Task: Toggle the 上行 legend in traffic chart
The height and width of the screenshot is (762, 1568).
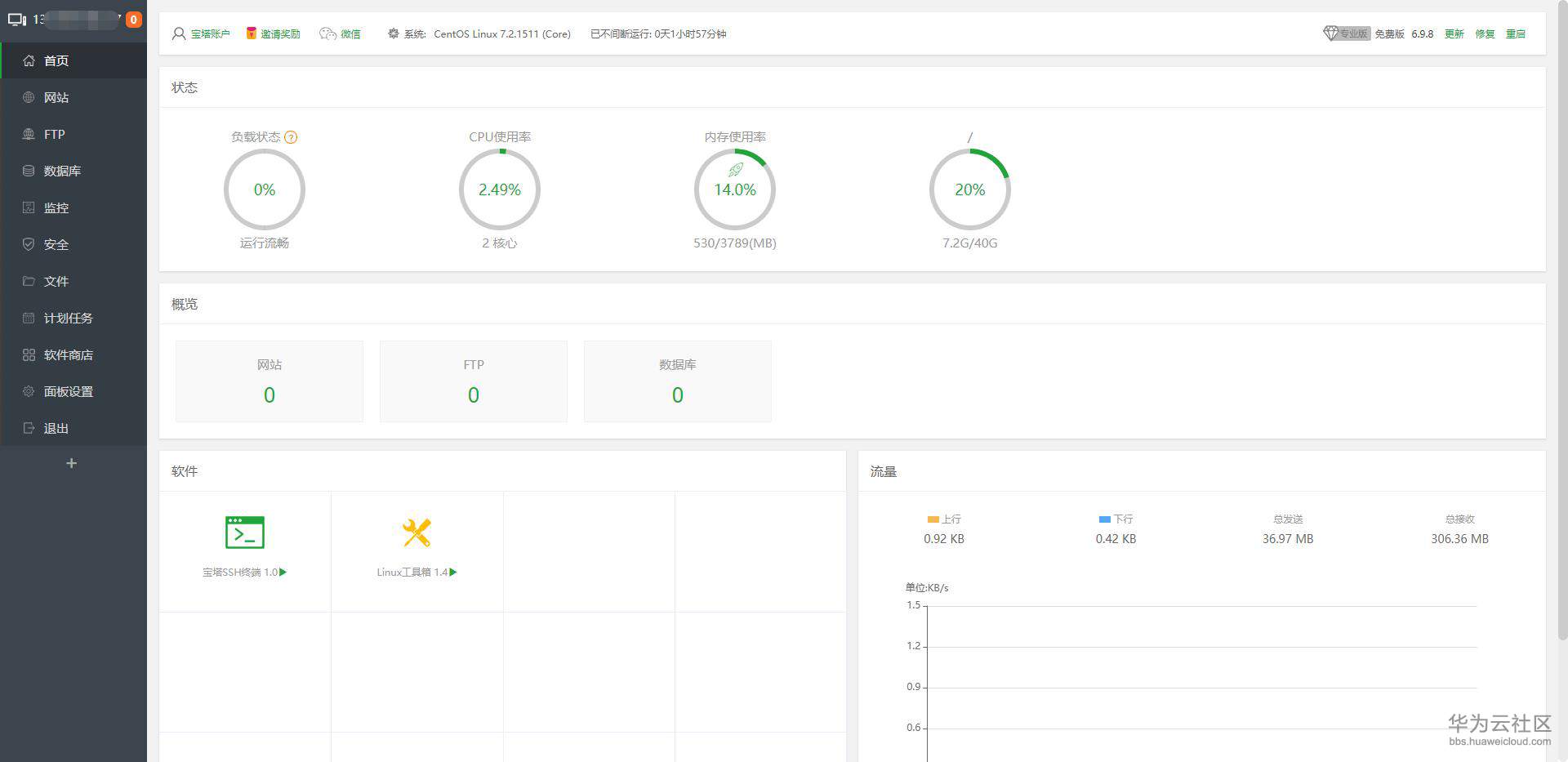Action: tap(944, 519)
